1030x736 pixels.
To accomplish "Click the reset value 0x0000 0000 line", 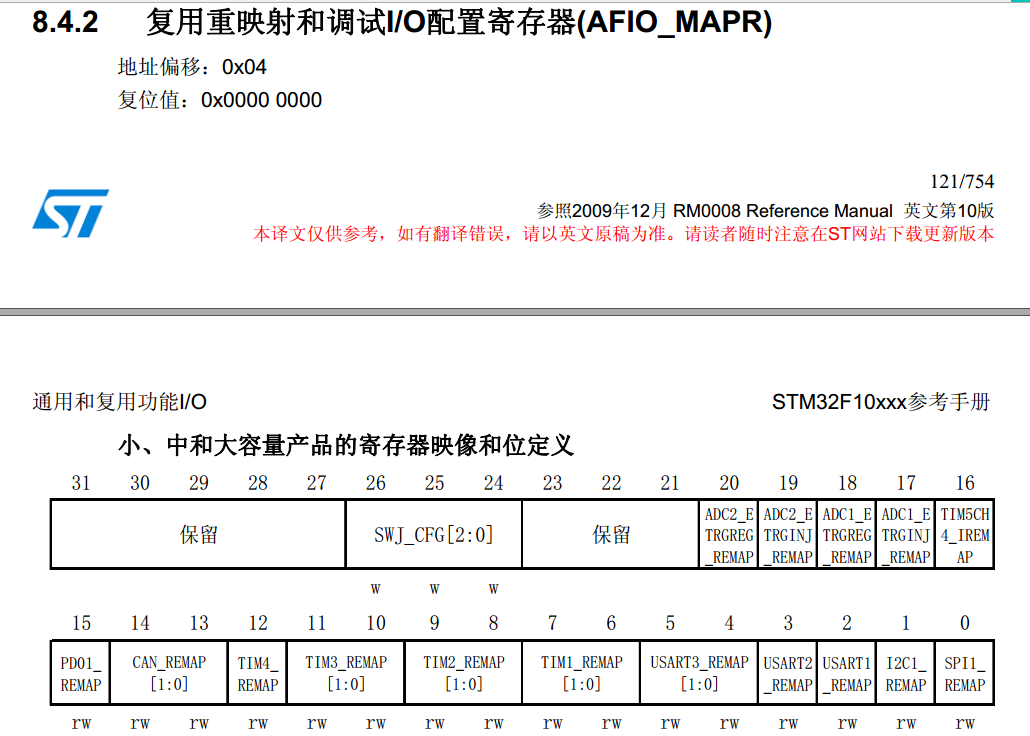I will coord(220,100).
